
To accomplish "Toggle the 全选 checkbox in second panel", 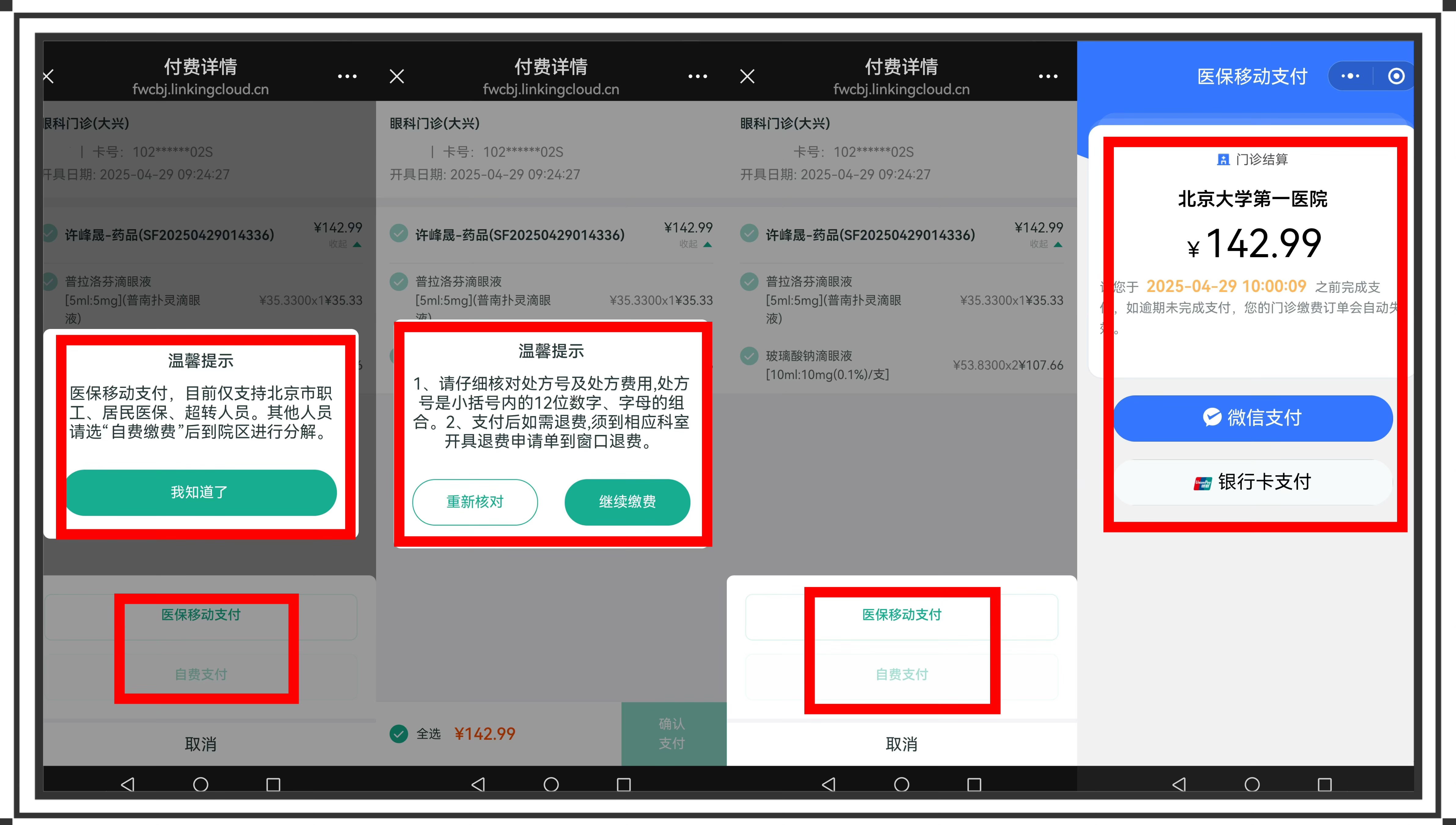I will click(399, 734).
